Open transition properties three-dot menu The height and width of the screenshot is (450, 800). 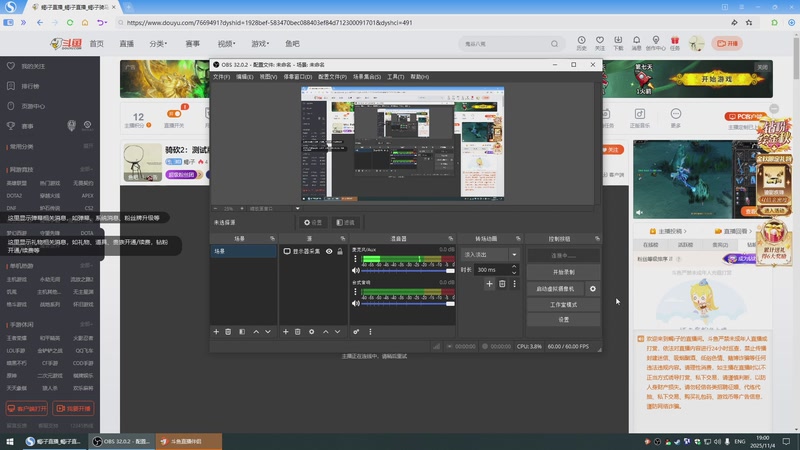(x=514, y=284)
